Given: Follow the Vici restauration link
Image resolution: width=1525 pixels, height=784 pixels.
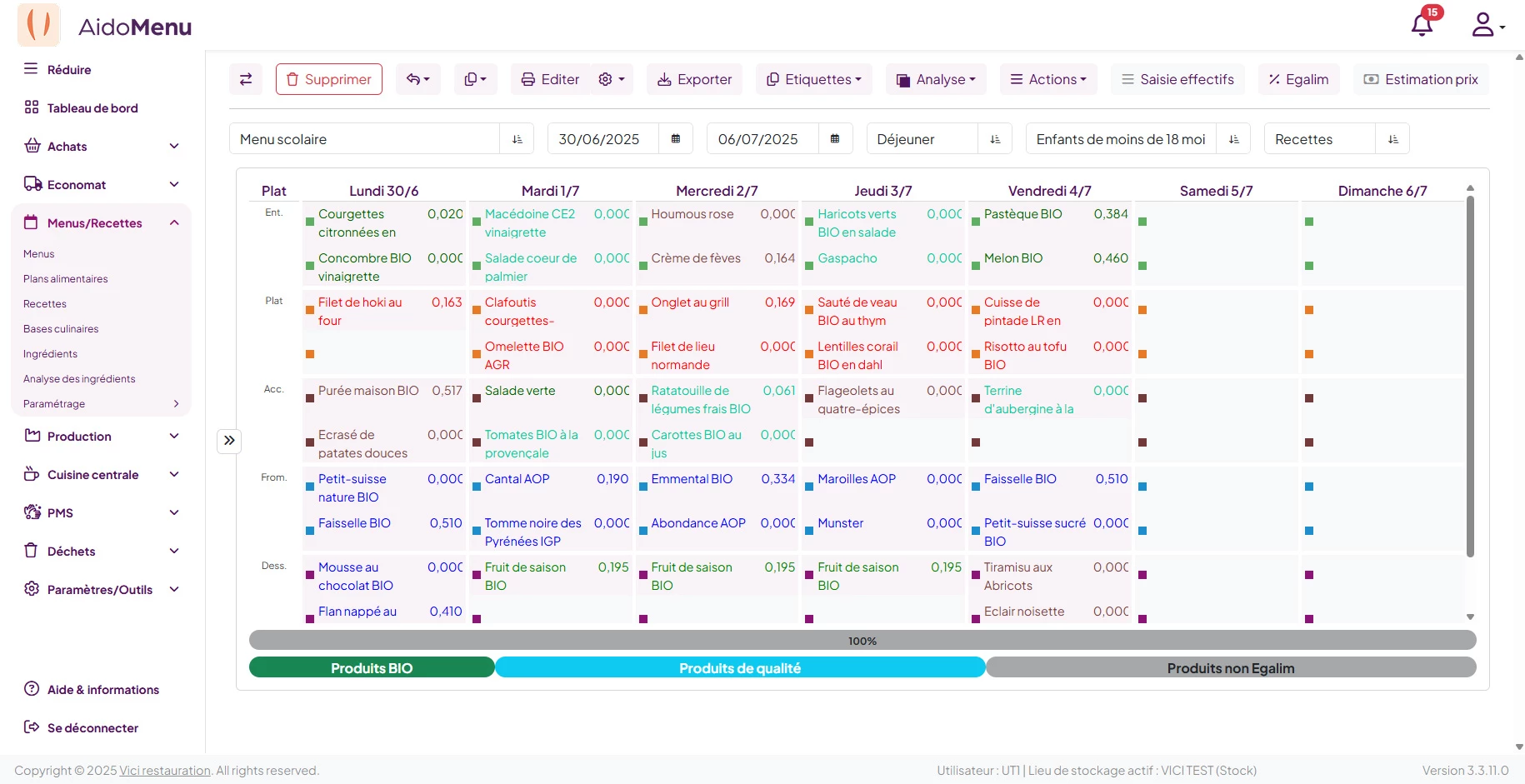Looking at the screenshot, I should coord(165,771).
